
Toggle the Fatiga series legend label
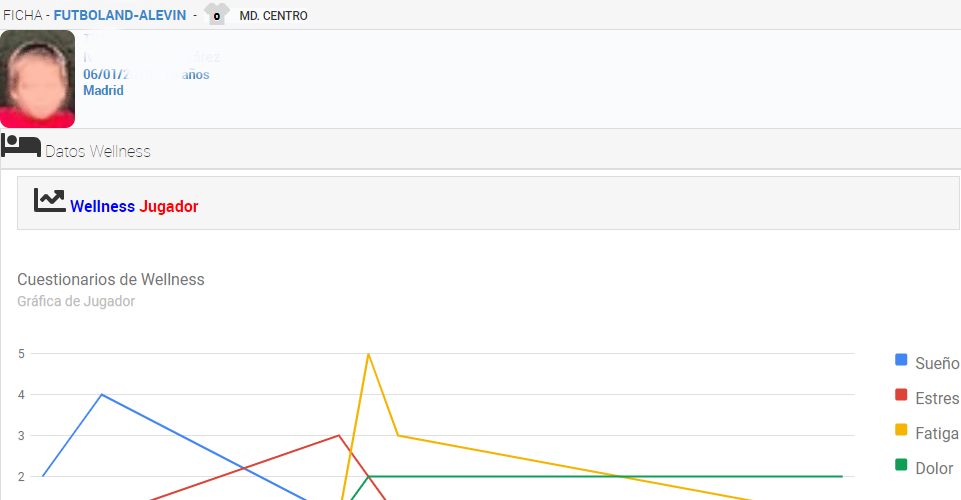click(936, 433)
